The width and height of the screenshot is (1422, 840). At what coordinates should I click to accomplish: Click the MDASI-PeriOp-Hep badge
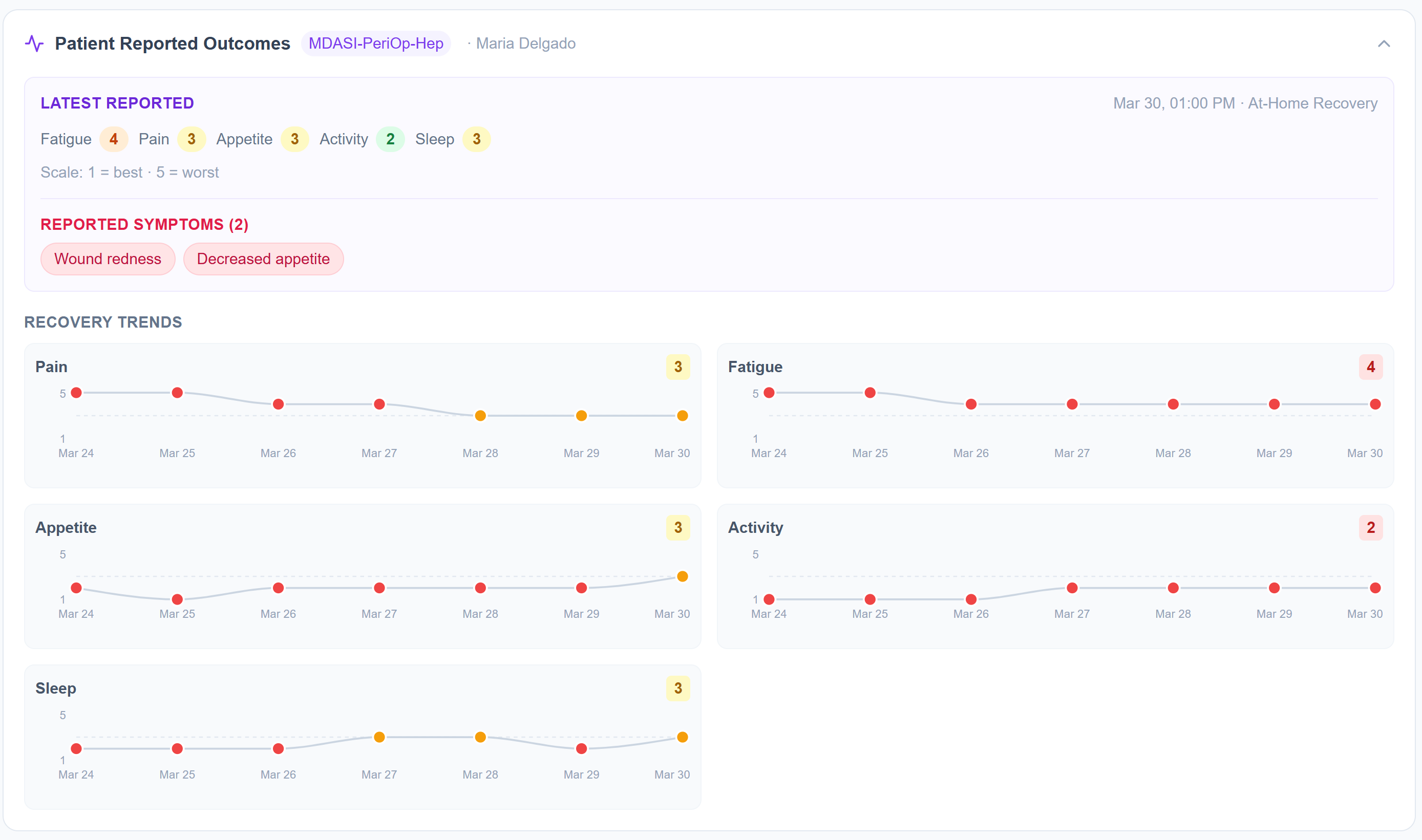376,44
